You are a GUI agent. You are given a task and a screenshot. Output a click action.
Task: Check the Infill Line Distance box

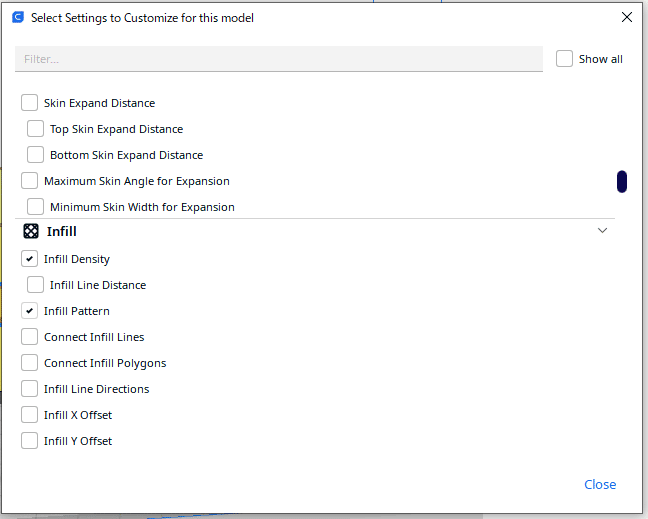tap(35, 285)
